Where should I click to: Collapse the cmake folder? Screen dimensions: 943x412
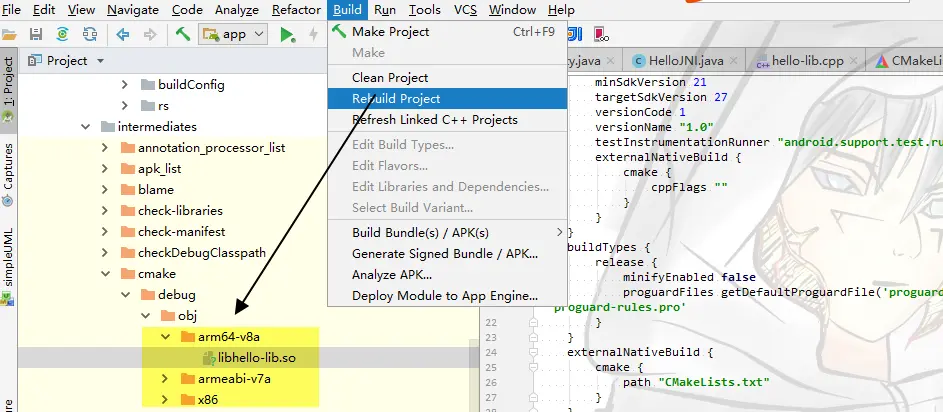pos(105,274)
